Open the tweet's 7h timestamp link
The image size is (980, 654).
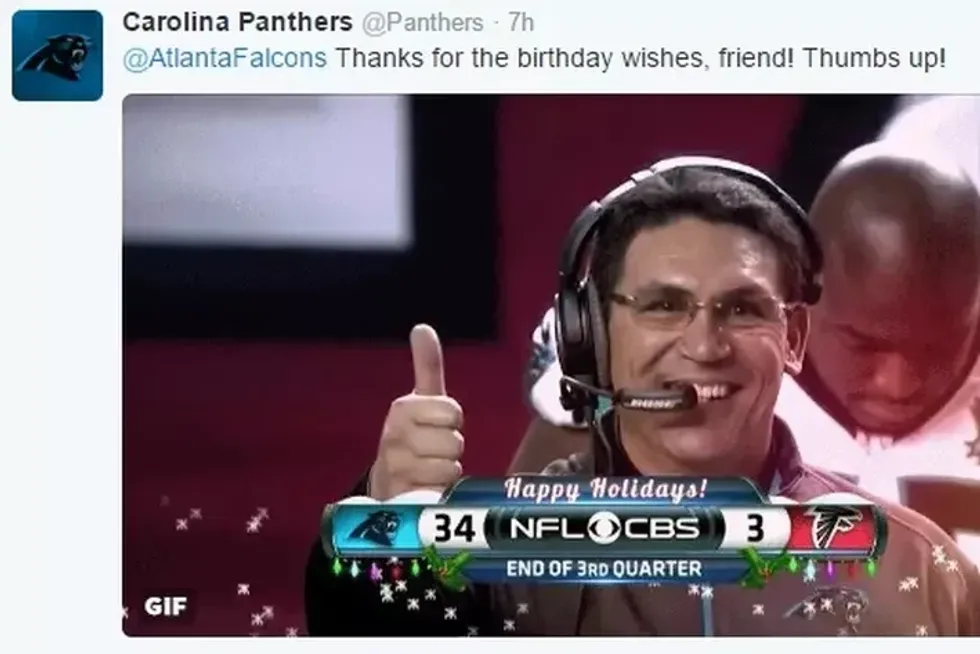pyautogui.click(x=521, y=23)
